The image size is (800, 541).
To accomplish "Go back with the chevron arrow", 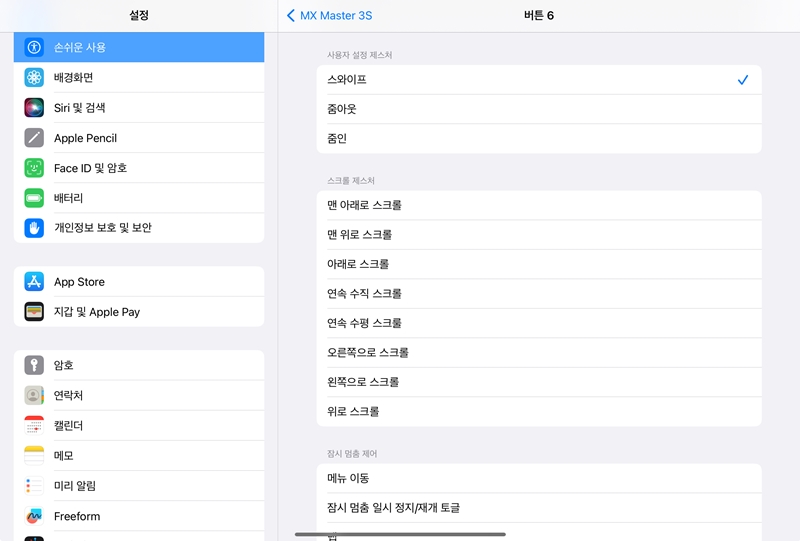I will 291,15.
